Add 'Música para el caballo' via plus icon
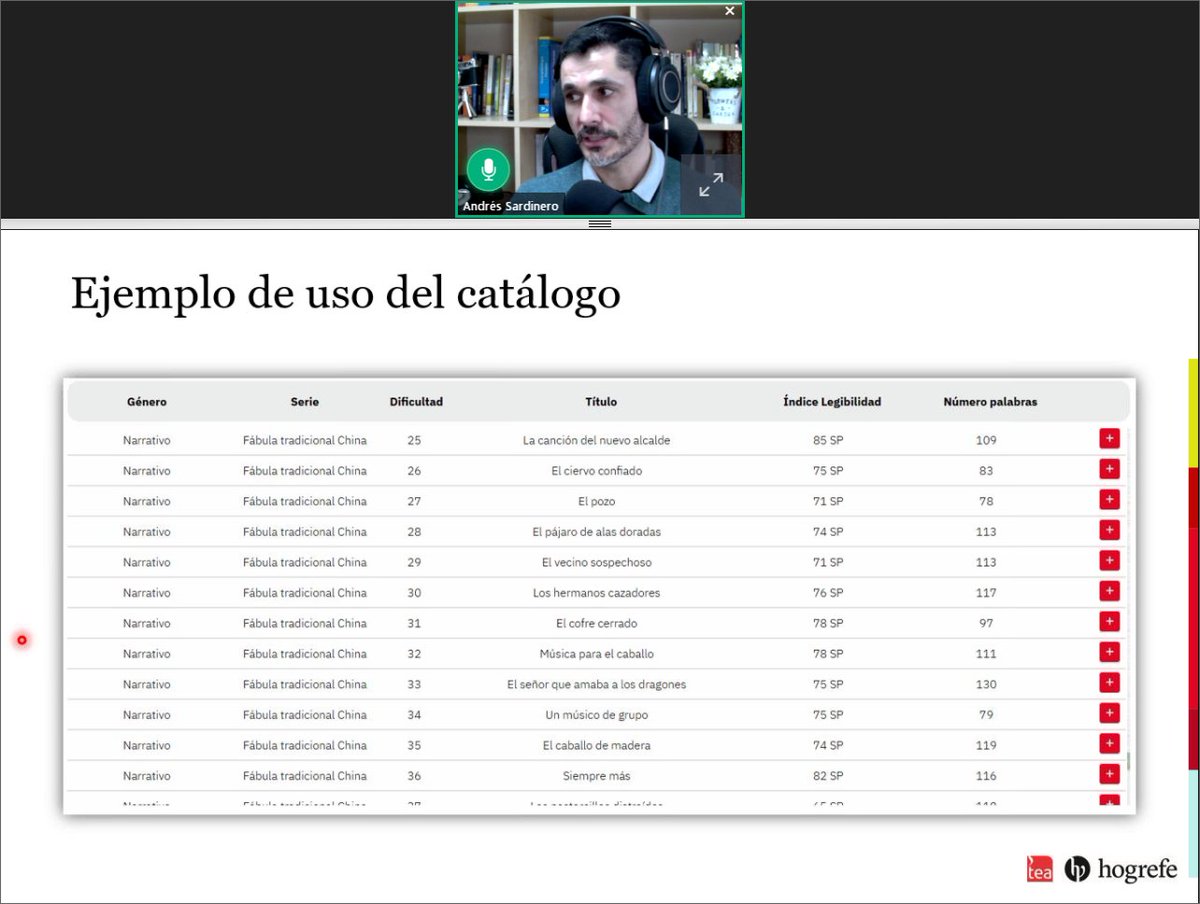The image size is (1200, 904). point(1109,652)
